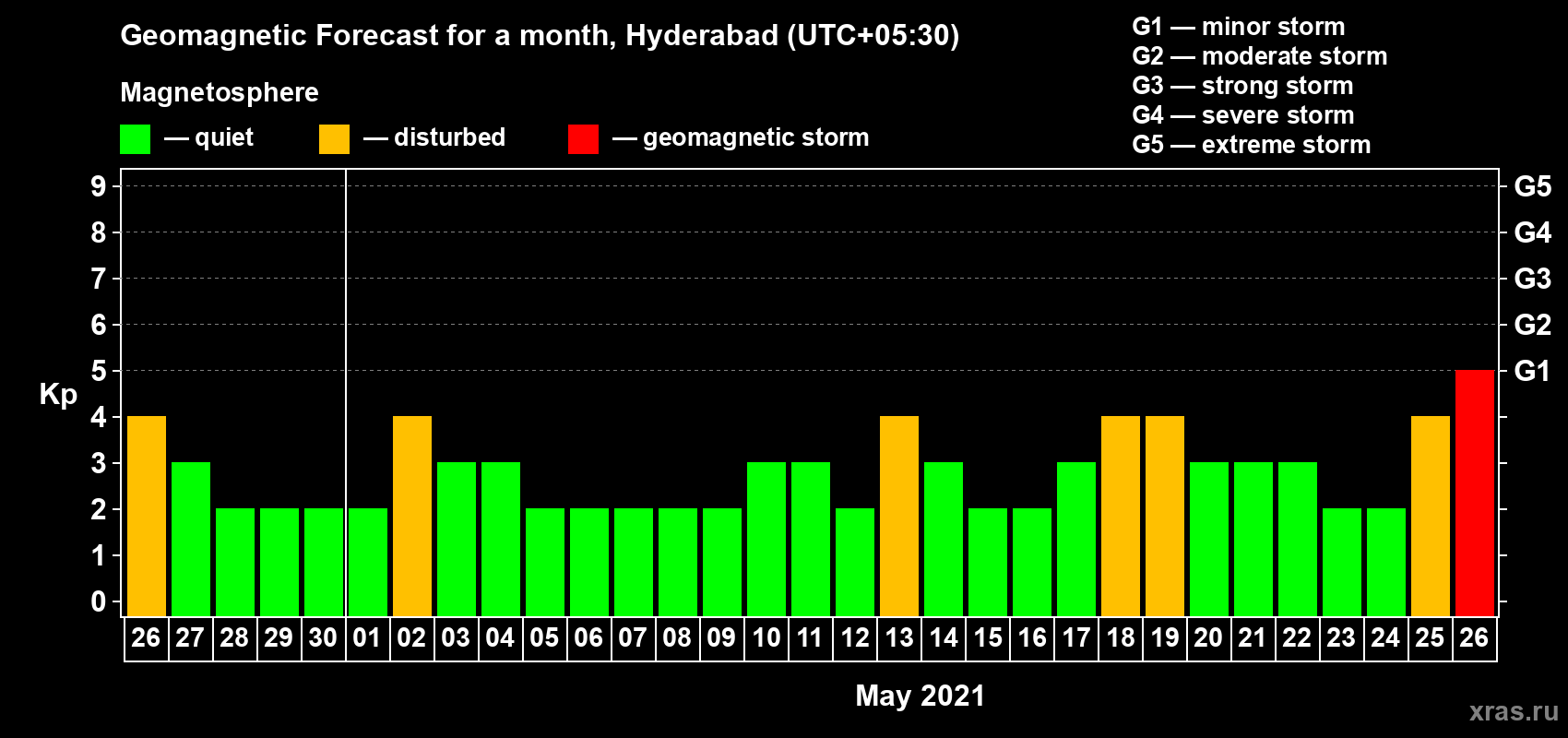Select the green bar for May 07

(x=634, y=563)
